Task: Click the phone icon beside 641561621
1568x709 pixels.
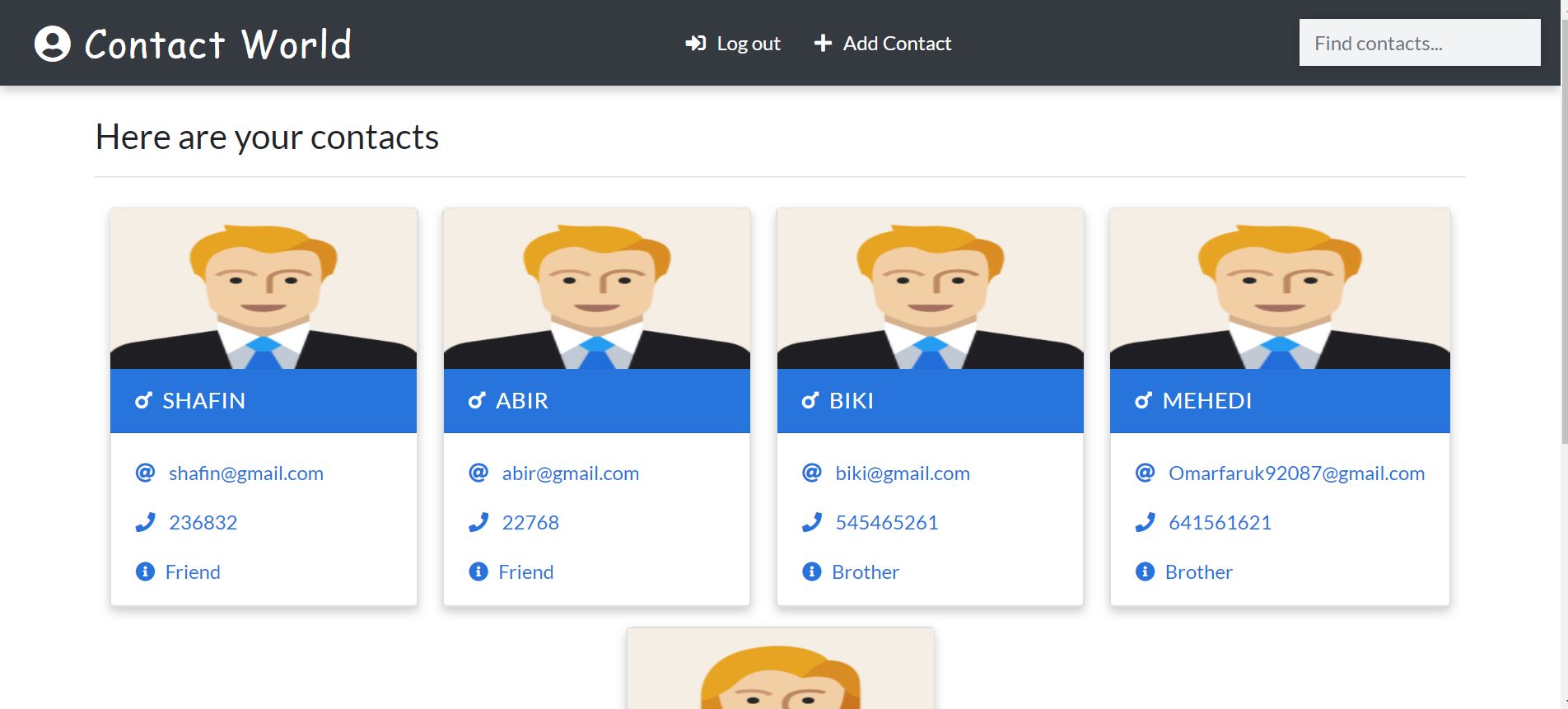Action: 1145,522
